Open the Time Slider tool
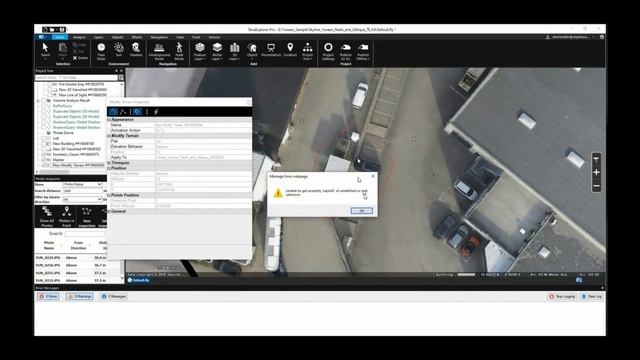Screen dimensions: 640x360 [101, 51]
